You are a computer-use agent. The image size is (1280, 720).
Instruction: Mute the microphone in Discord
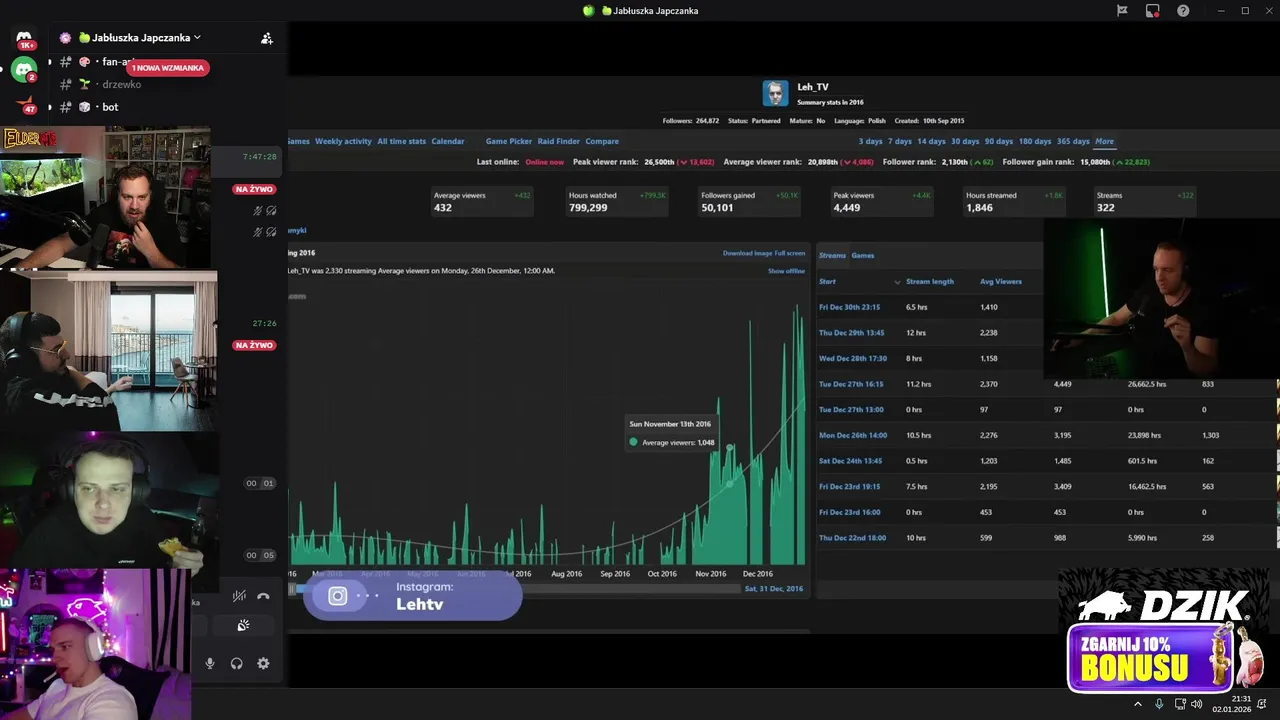click(210, 663)
